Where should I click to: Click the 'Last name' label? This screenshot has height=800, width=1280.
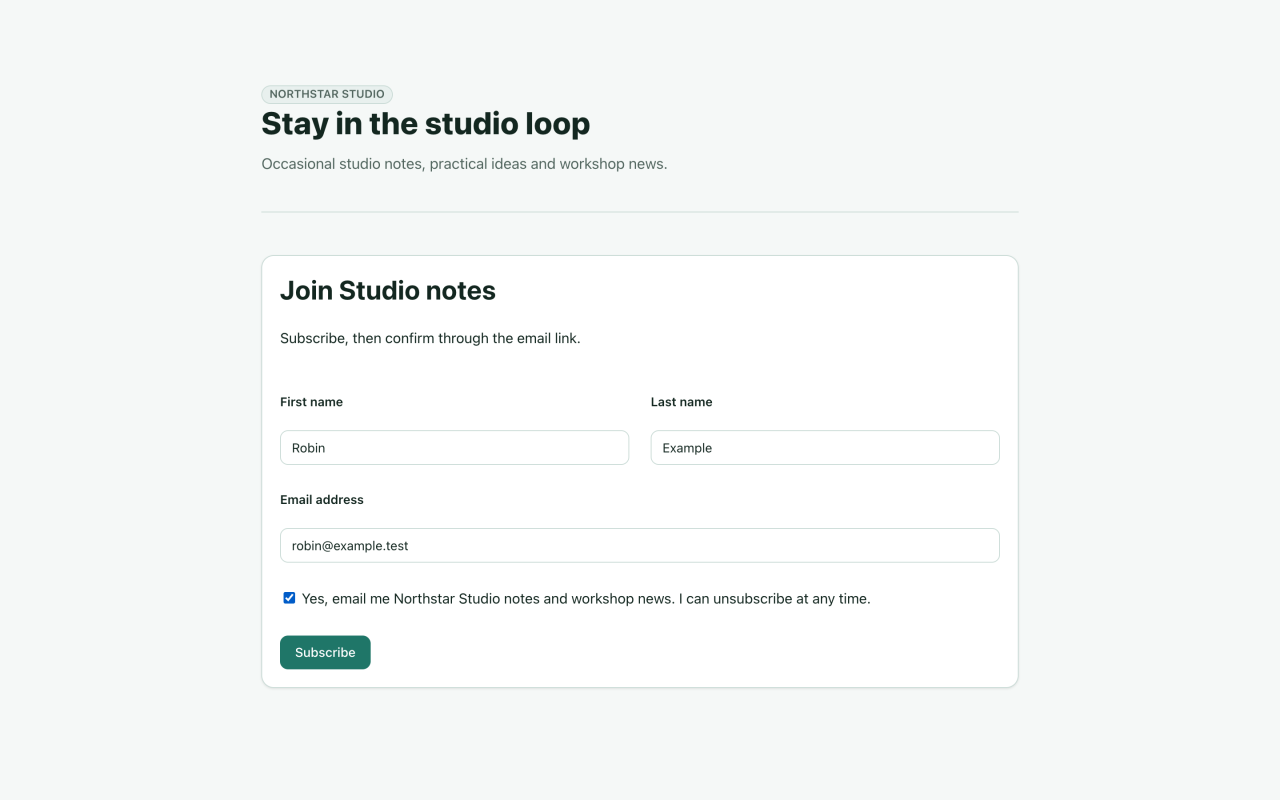682,402
